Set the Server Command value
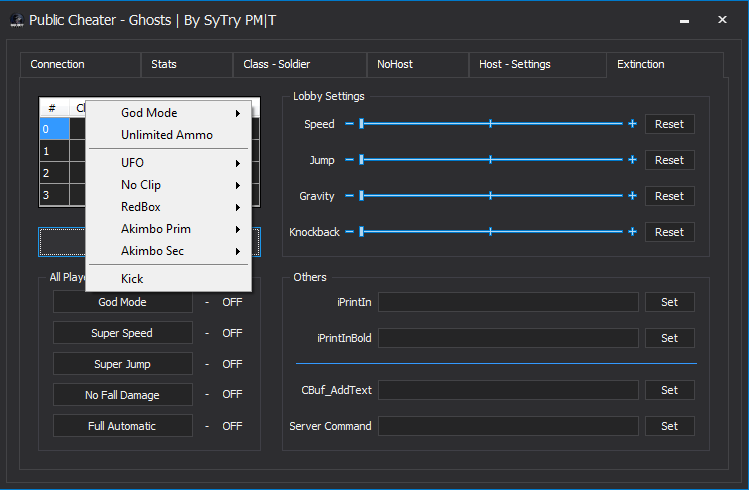 coord(670,426)
